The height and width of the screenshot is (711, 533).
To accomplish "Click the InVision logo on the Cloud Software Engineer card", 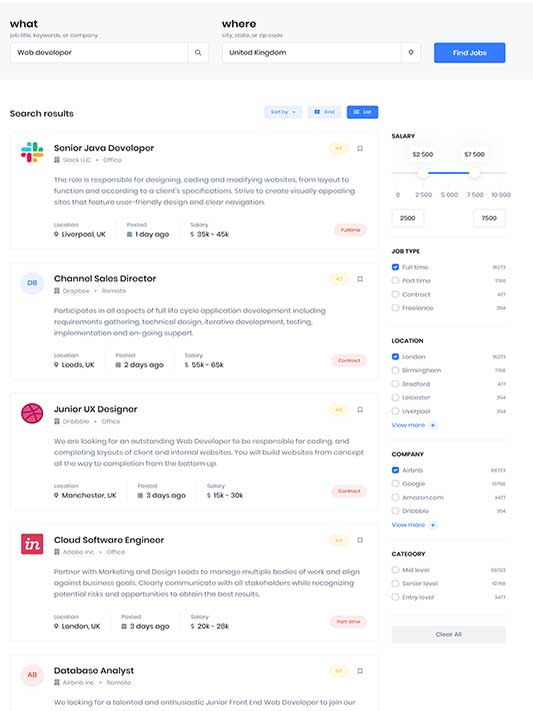I will 32,544.
